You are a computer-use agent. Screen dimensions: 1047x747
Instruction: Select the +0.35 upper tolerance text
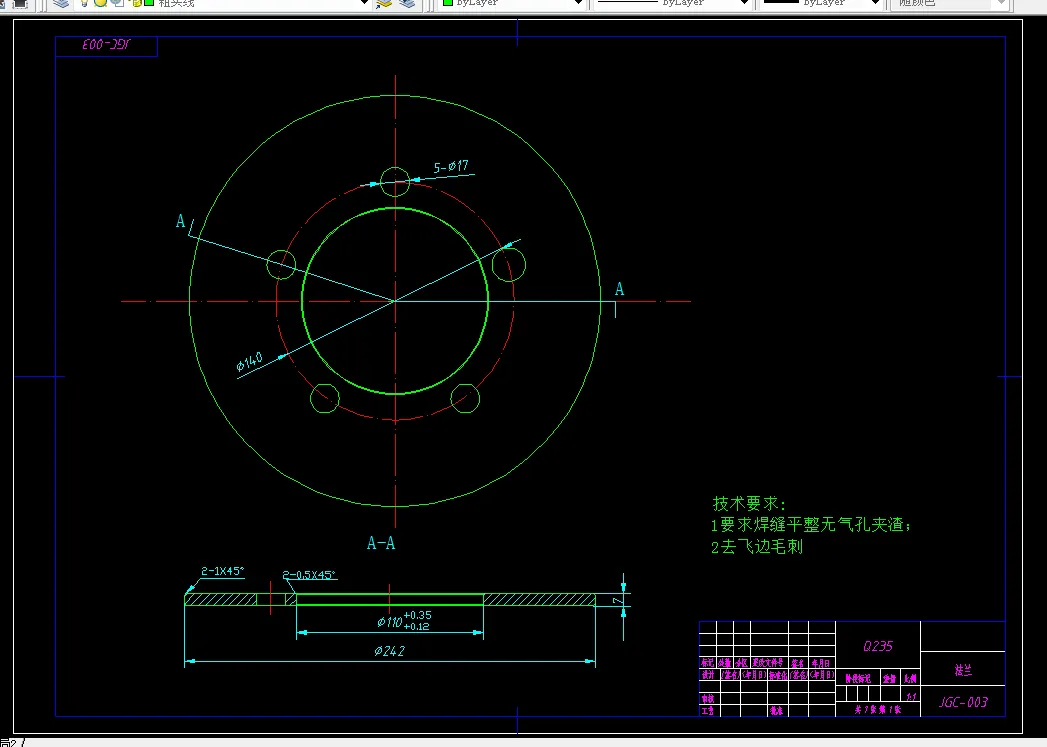pyautogui.click(x=417, y=615)
